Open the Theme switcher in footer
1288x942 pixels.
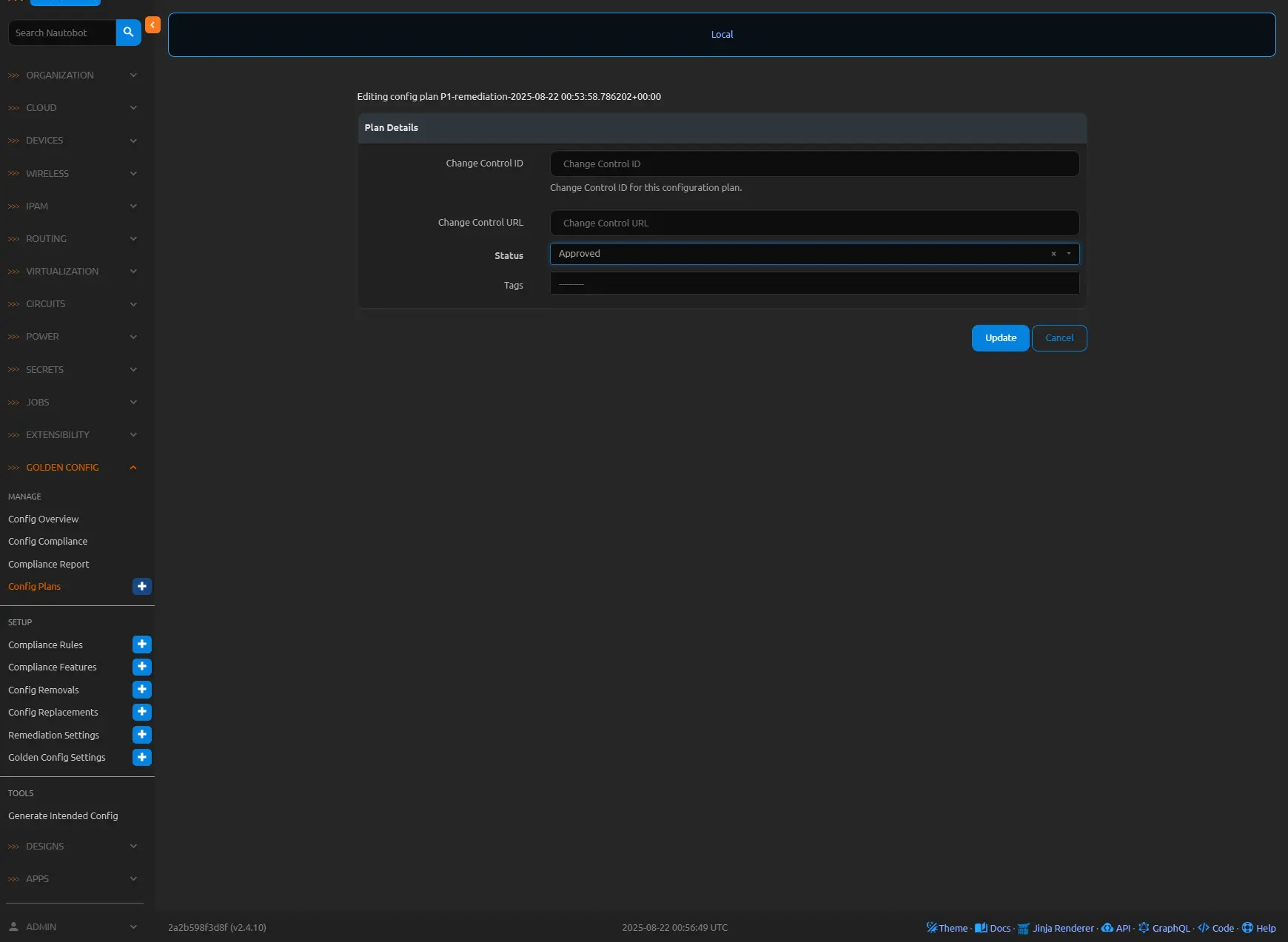[x=947, y=928]
